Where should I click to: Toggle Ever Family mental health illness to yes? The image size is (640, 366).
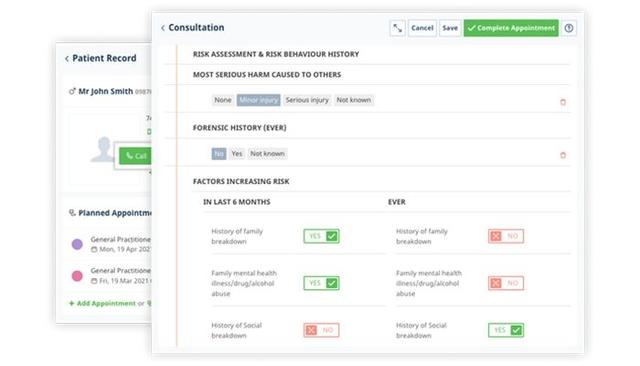point(506,283)
